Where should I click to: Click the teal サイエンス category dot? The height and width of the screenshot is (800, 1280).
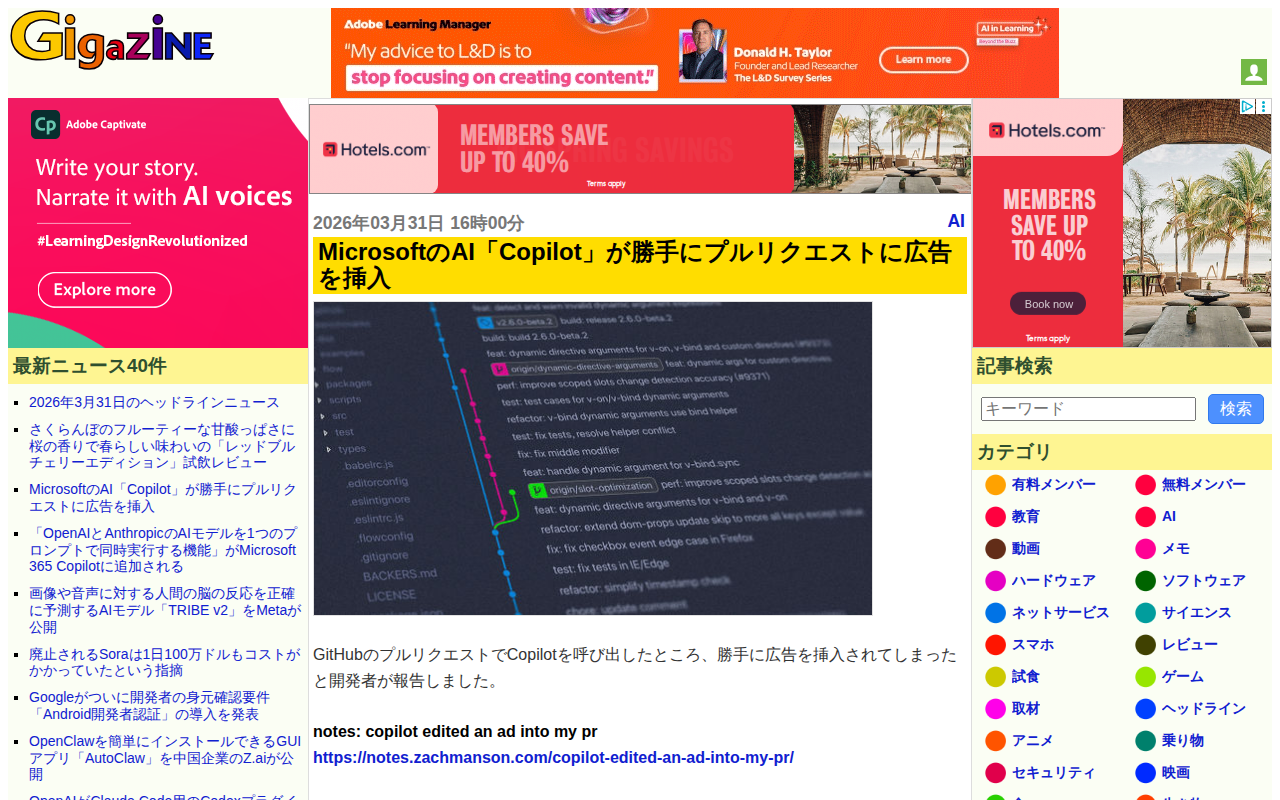pos(1145,613)
